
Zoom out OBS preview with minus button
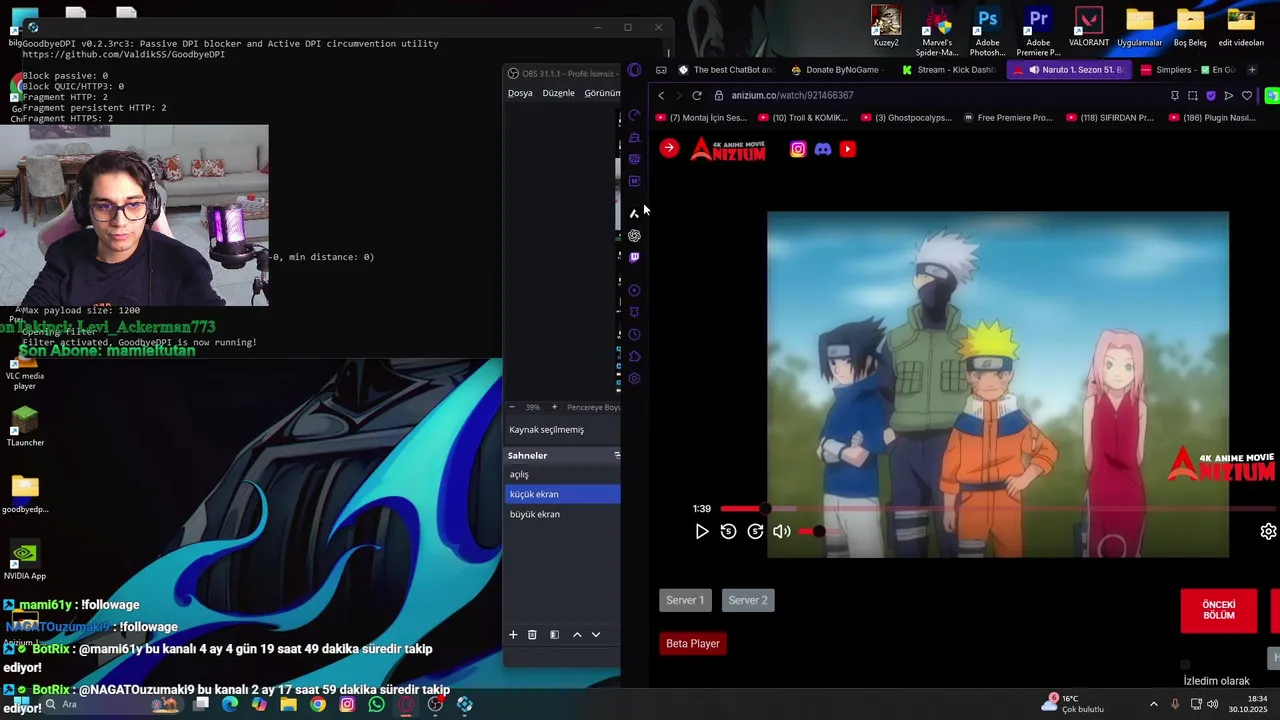pos(512,407)
